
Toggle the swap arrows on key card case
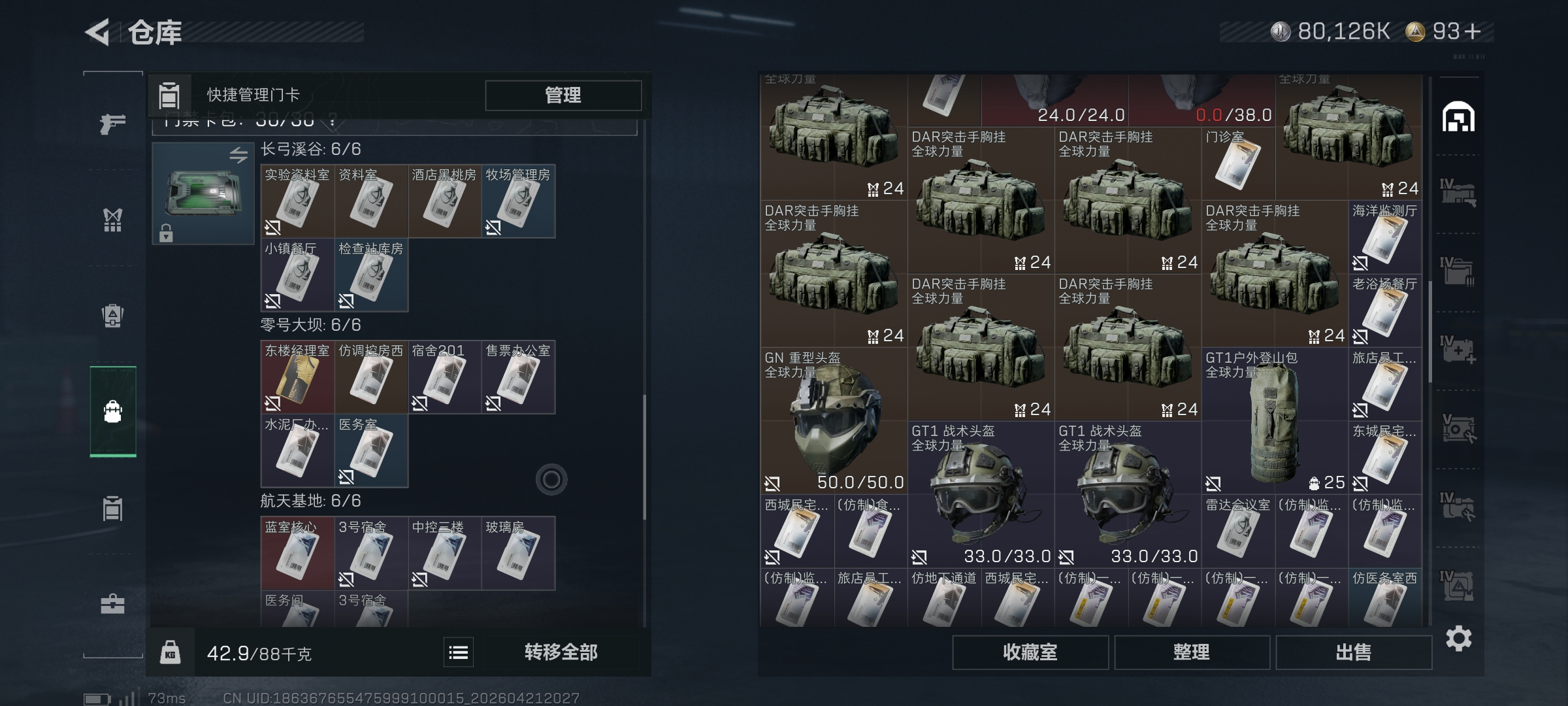click(x=238, y=156)
